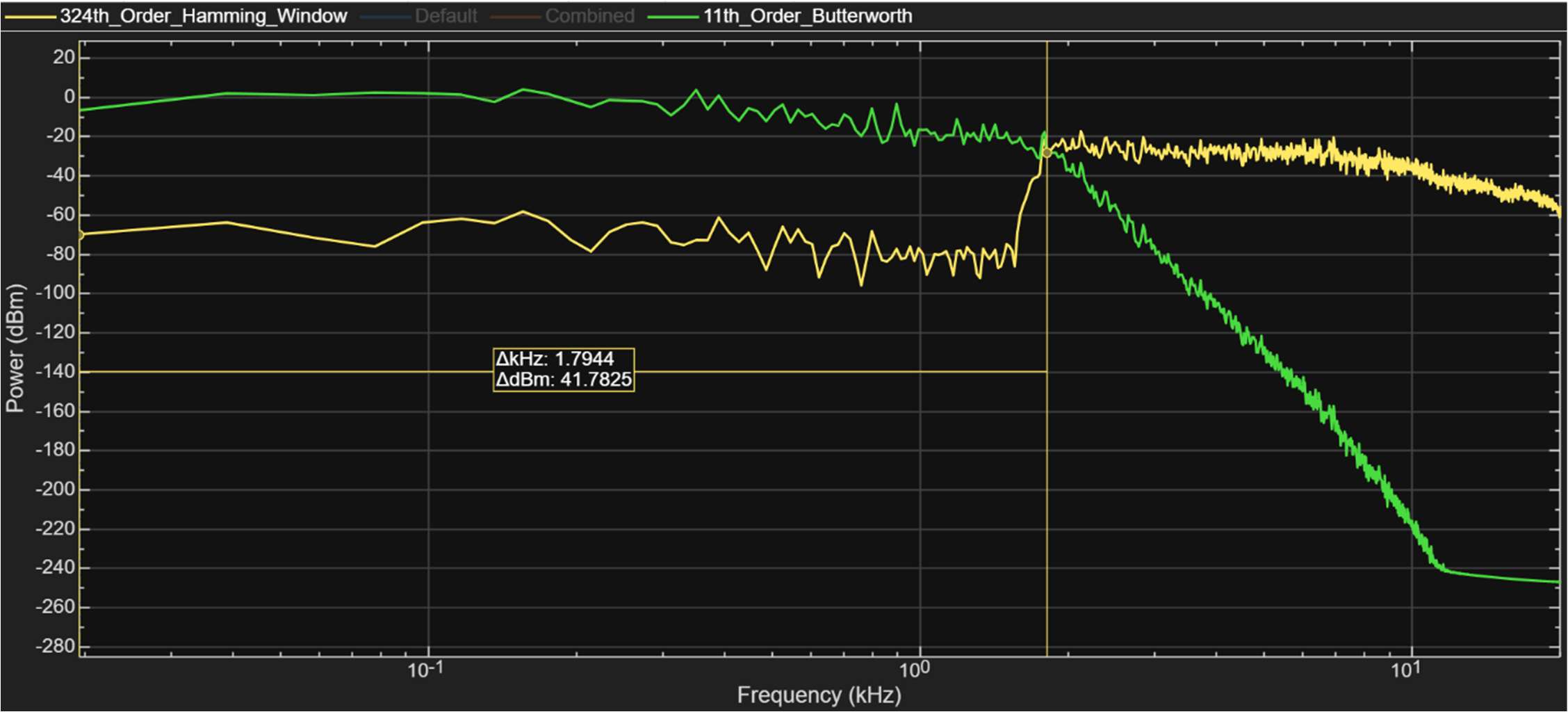Screen dimensions: 1568x712
Task: Click the -280 tick label on the power axis
Action: (55, 646)
